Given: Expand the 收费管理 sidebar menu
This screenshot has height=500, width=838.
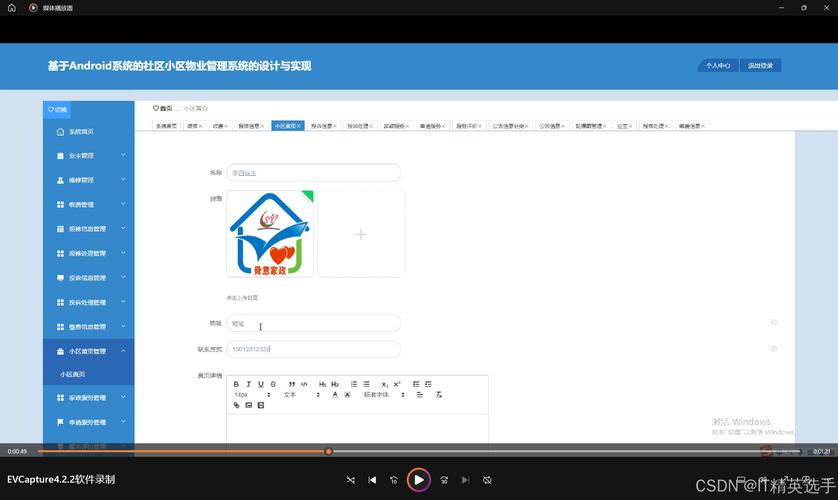Looking at the screenshot, I should coord(89,205).
